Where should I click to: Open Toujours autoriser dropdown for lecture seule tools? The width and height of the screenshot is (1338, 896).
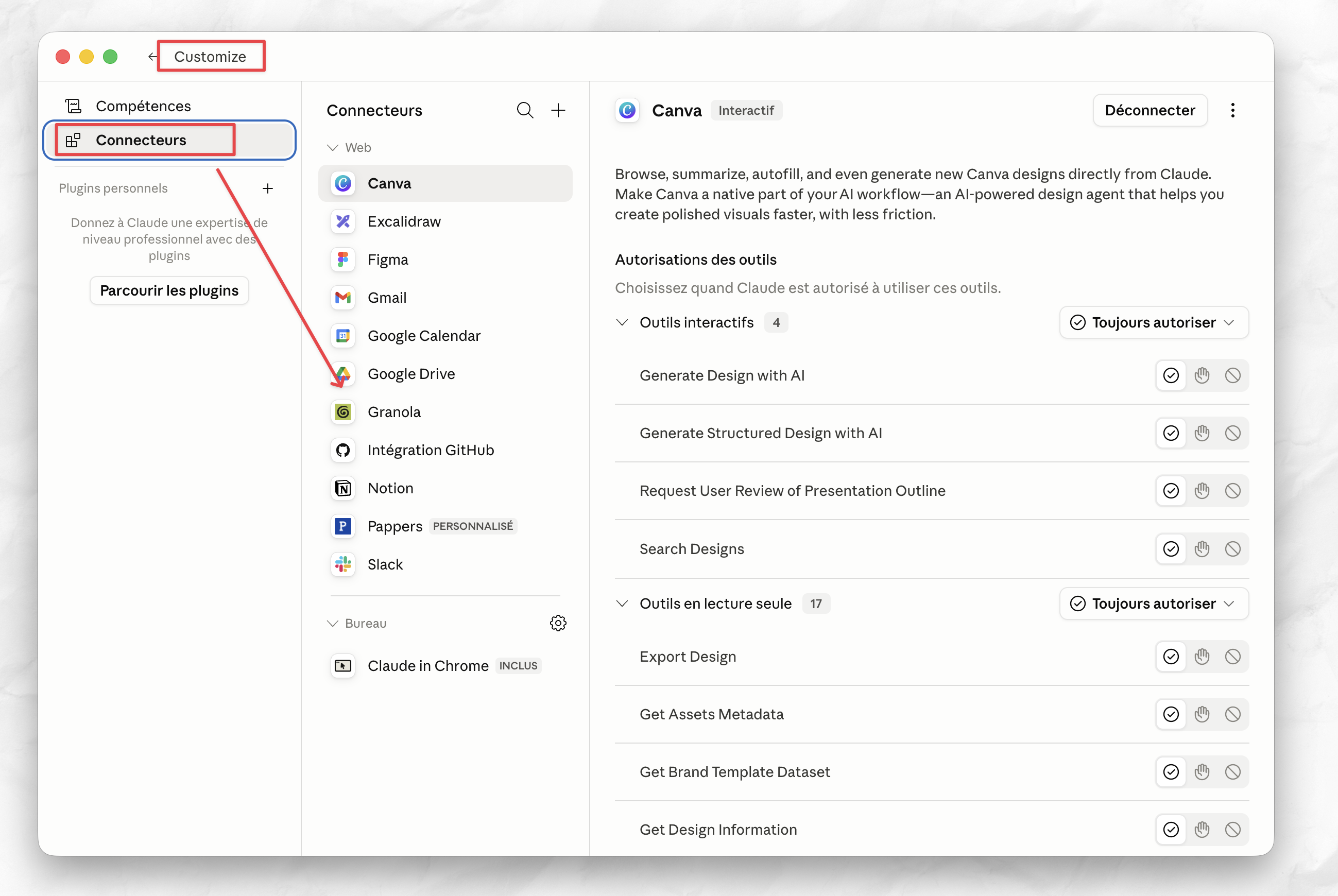(1154, 604)
